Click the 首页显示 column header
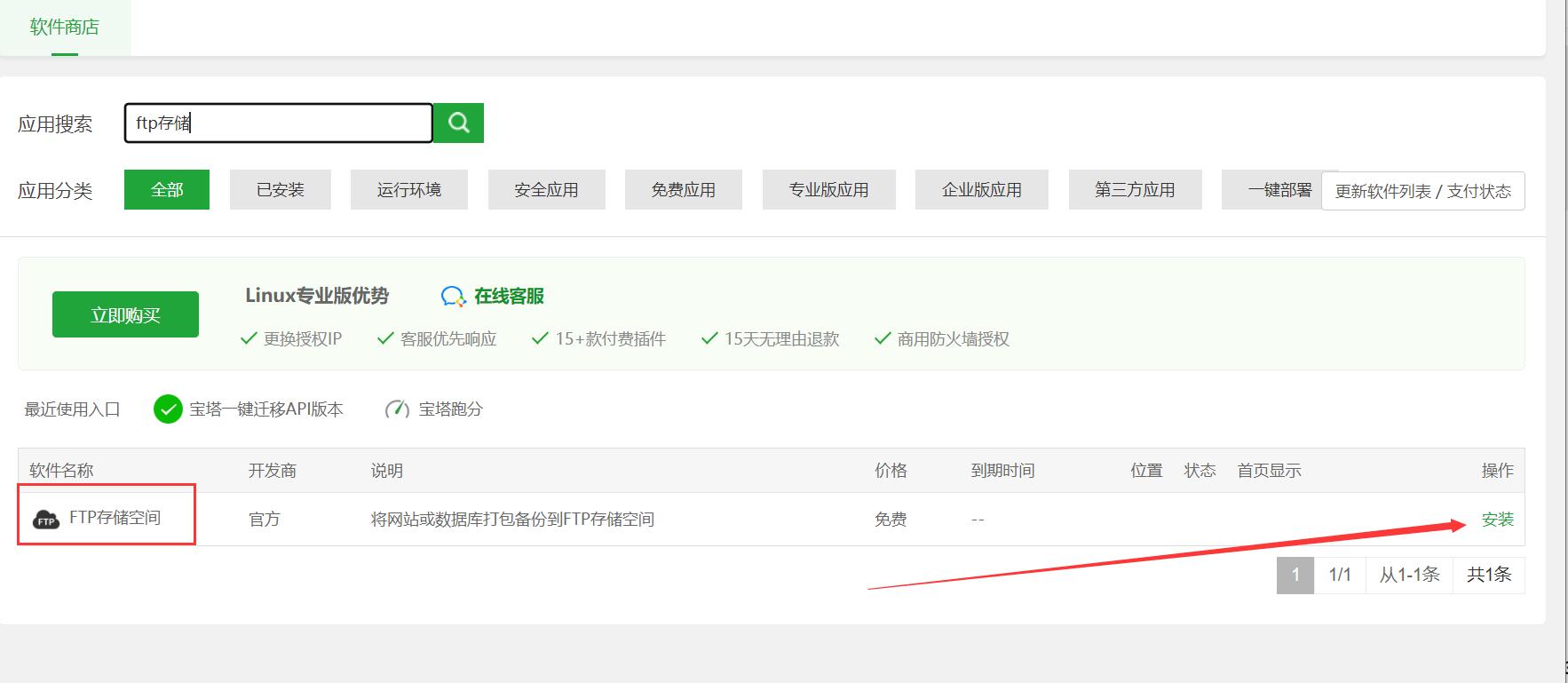Image resolution: width=1568 pixels, height=683 pixels. (x=1270, y=471)
